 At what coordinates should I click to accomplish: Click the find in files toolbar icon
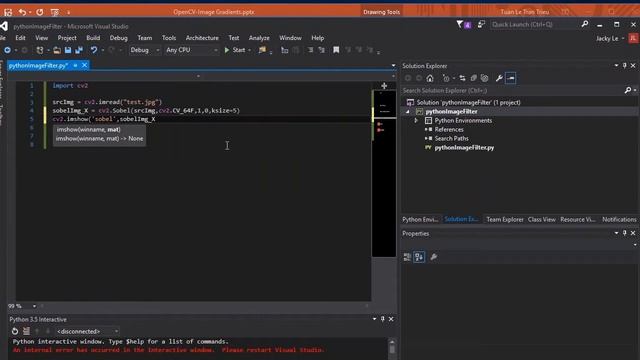(x=262, y=50)
